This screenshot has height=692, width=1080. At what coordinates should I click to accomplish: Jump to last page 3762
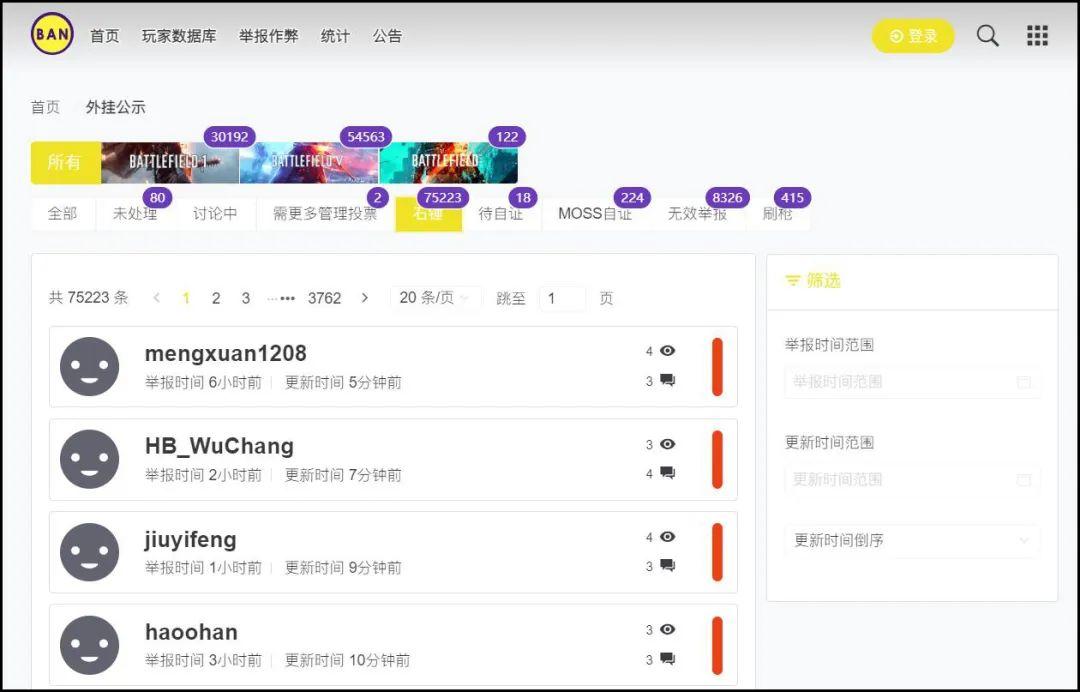324,298
